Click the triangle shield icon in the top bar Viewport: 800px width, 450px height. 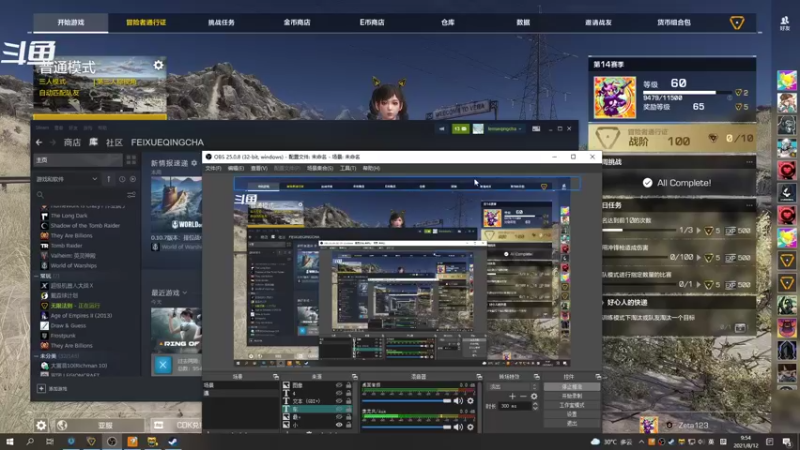pyautogui.click(x=737, y=22)
